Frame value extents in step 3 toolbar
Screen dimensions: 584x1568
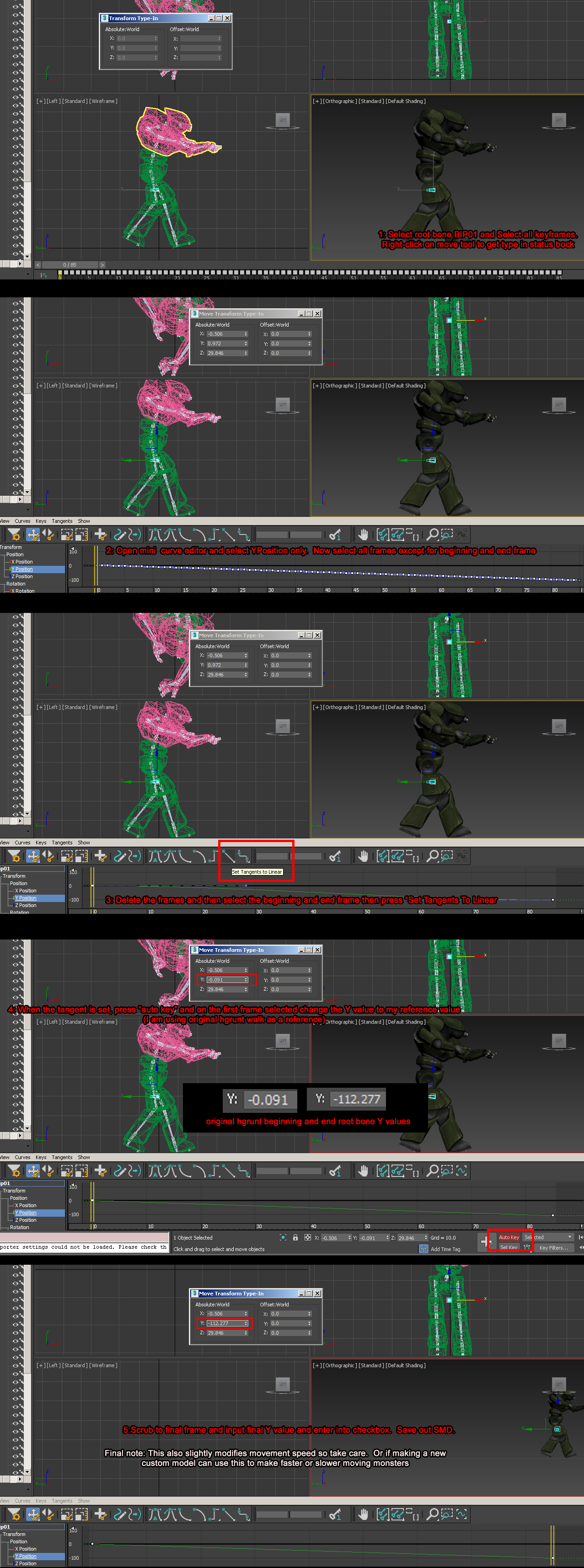point(398,856)
